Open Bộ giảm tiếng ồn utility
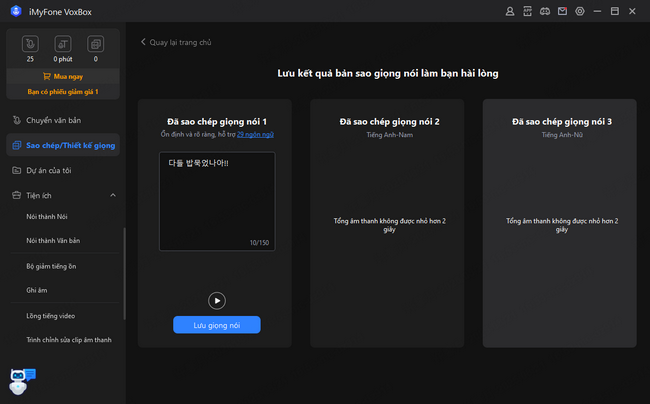The width and height of the screenshot is (650, 404). (51, 266)
